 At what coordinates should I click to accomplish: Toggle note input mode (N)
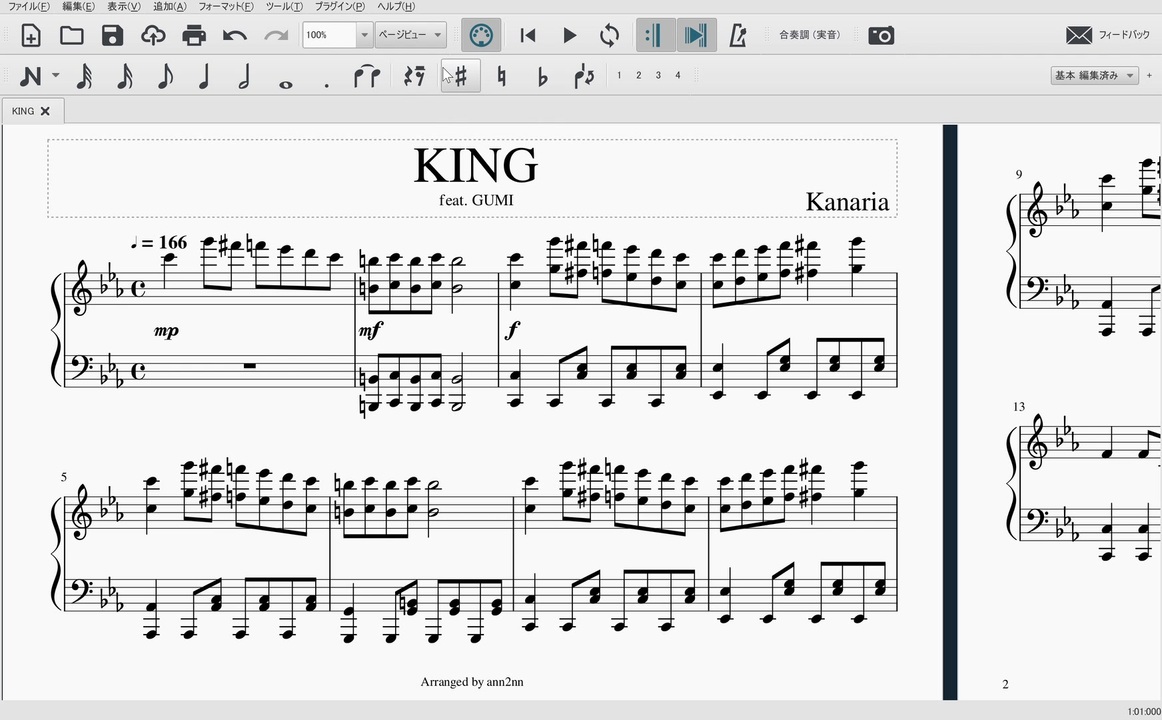[x=30, y=76]
